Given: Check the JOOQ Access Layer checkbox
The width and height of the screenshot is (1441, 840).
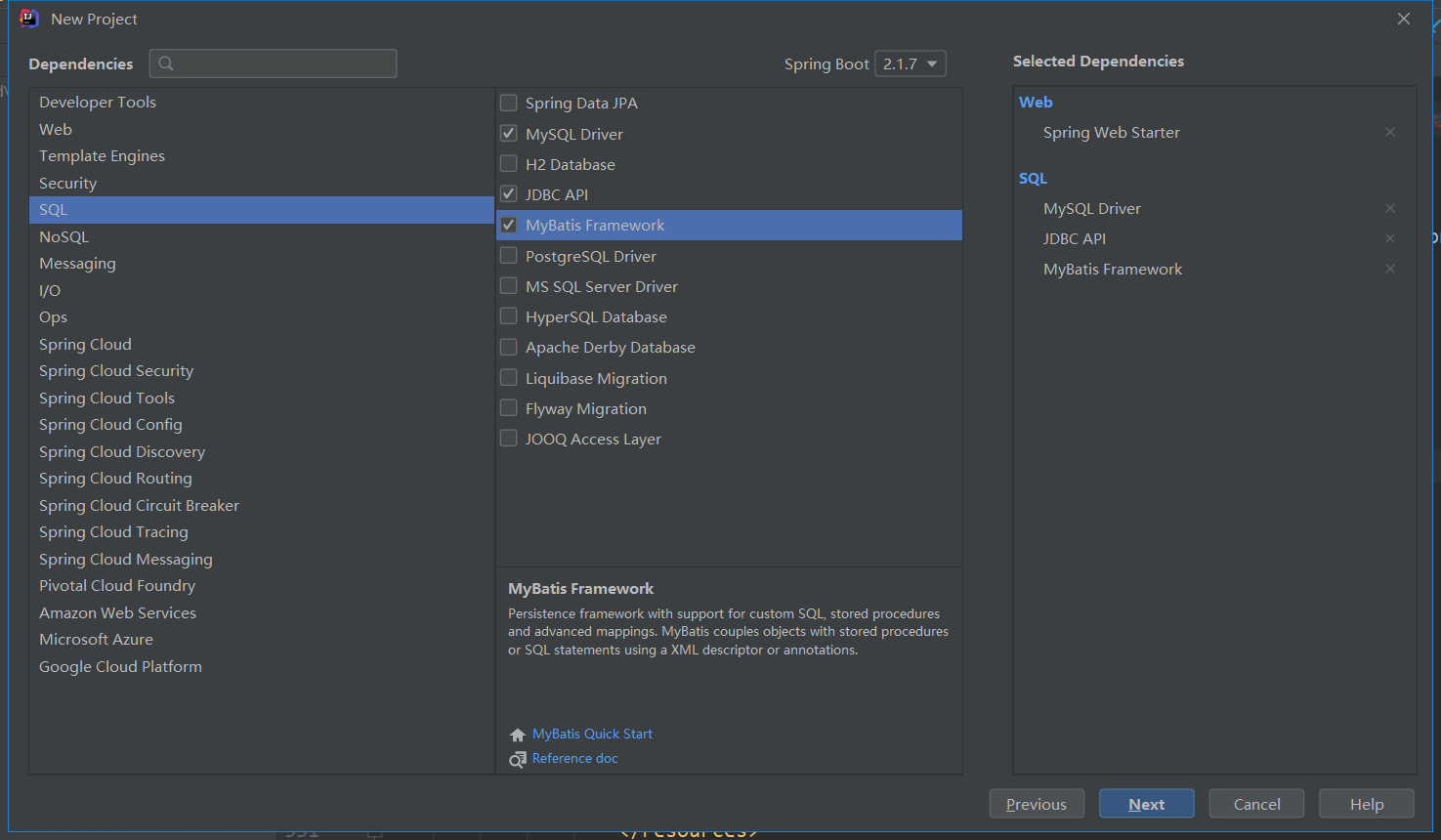Looking at the screenshot, I should pyautogui.click(x=509, y=438).
